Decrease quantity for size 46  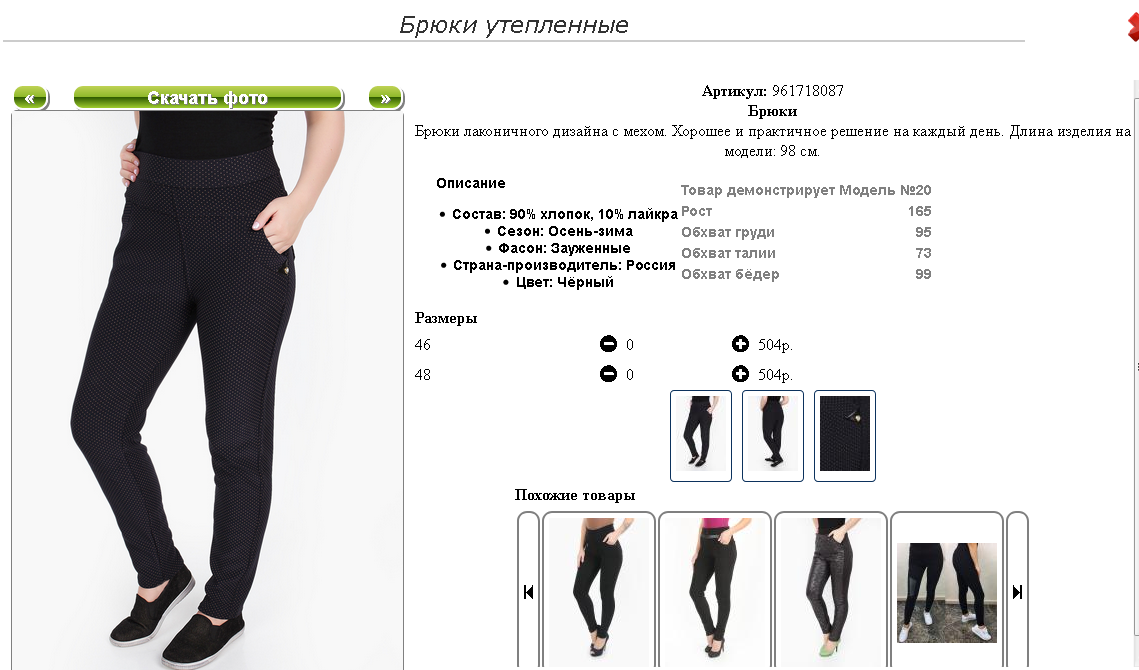(x=608, y=344)
